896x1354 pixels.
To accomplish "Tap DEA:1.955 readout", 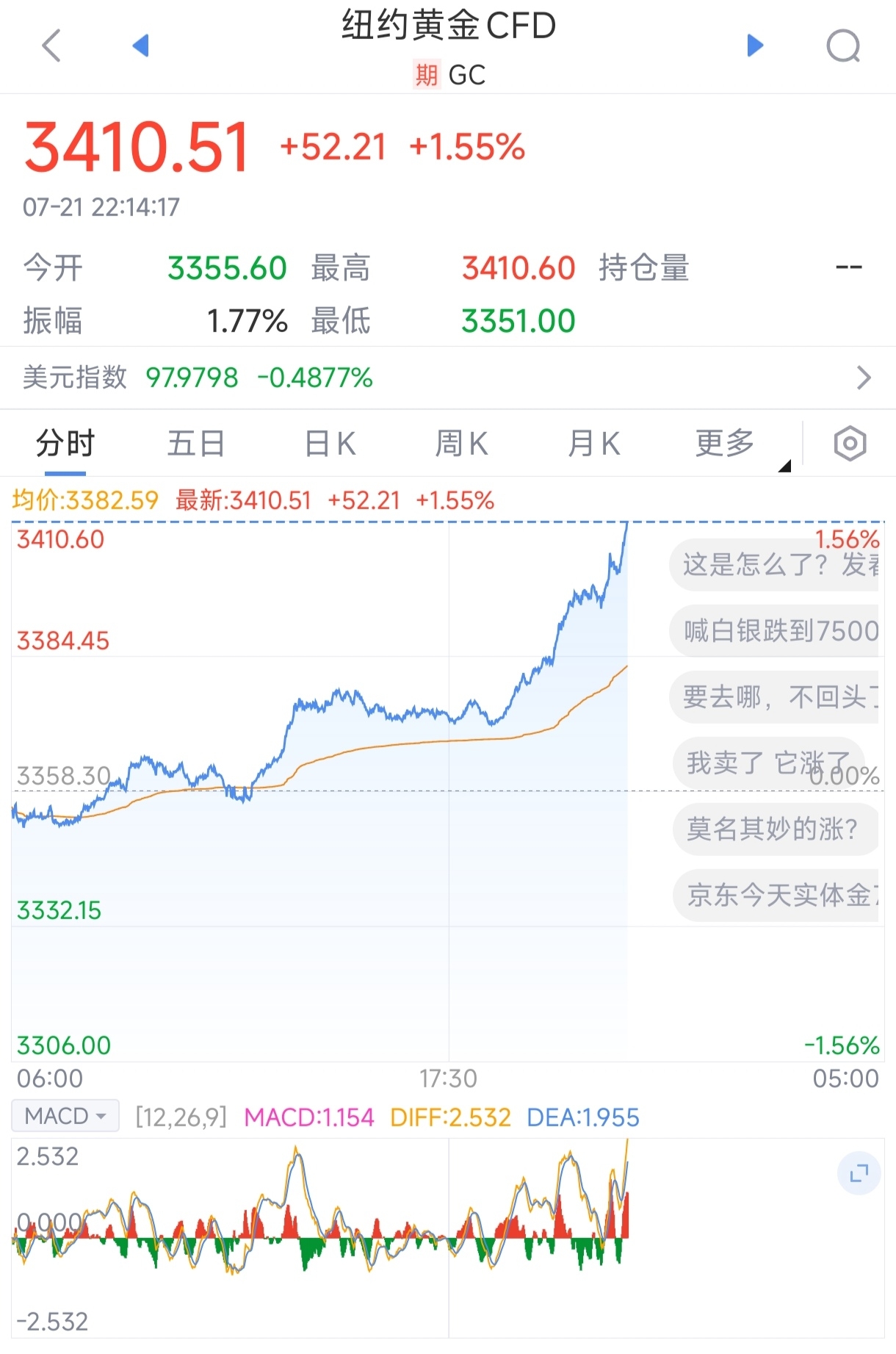I will [583, 1117].
